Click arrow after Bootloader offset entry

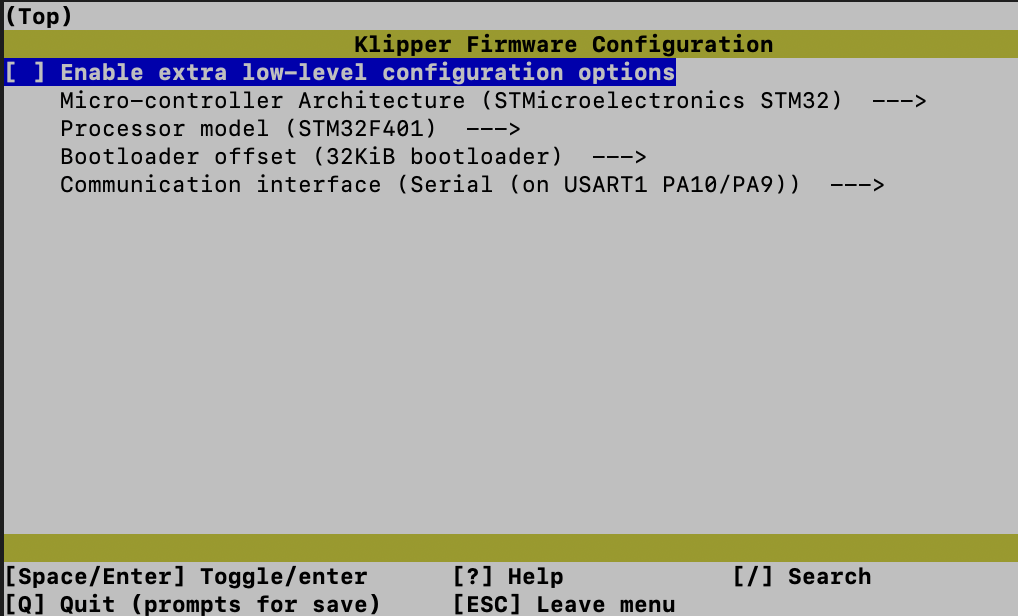tap(619, 157)
